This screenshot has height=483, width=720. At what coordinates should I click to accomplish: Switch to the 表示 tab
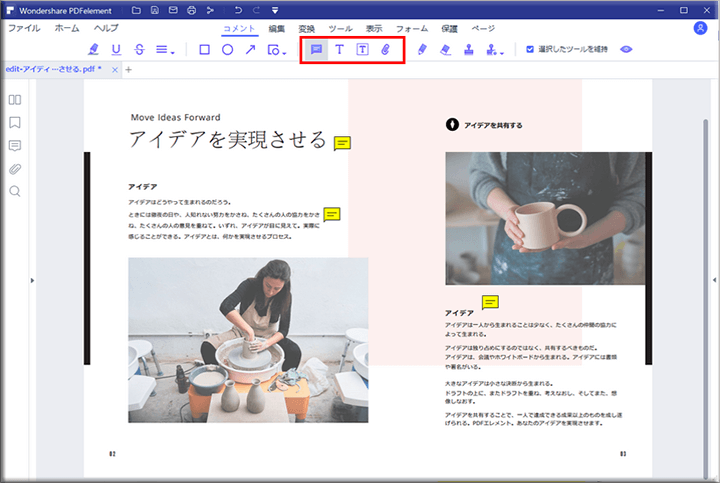374,28
